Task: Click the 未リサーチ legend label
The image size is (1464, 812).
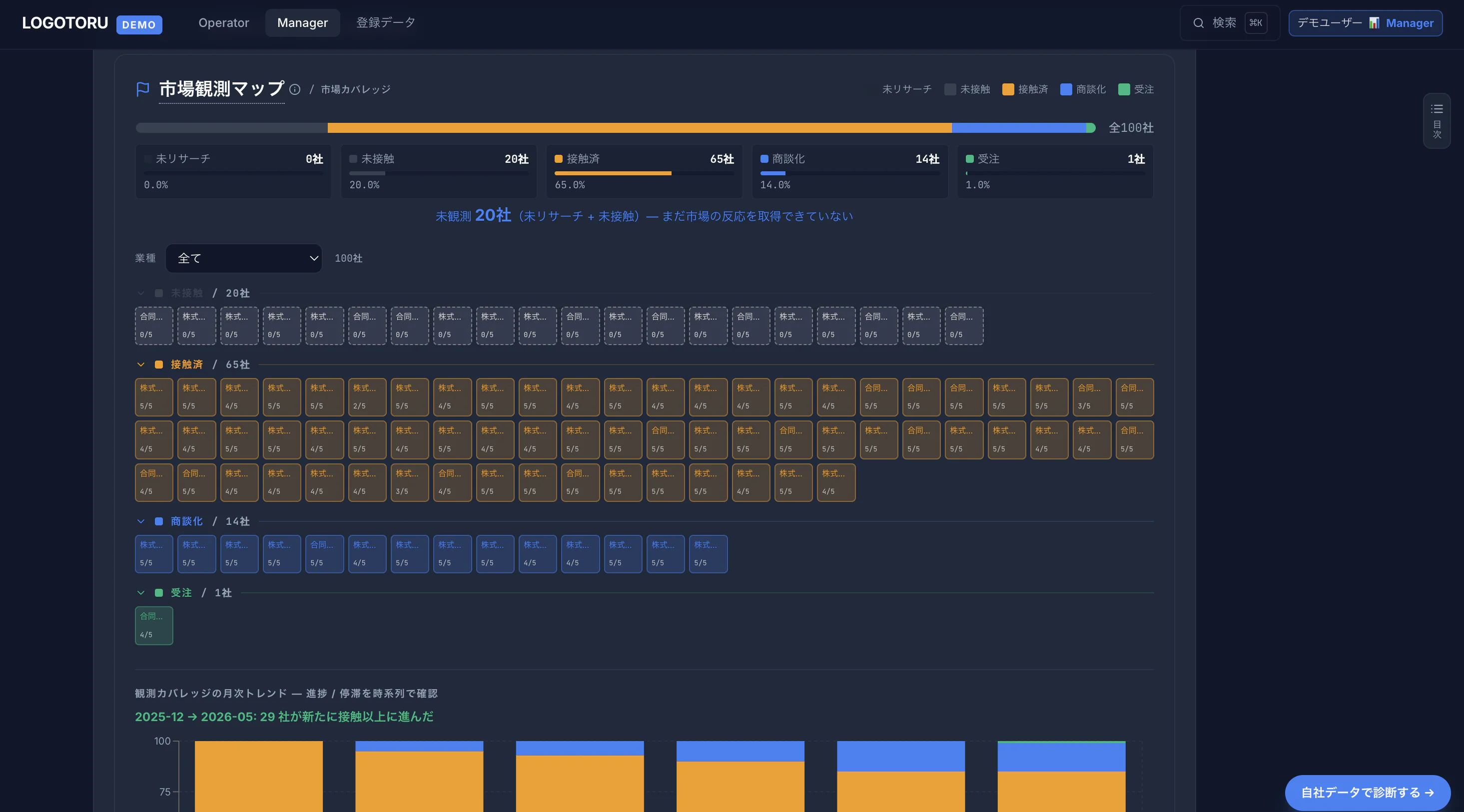Action: [906, 89]
